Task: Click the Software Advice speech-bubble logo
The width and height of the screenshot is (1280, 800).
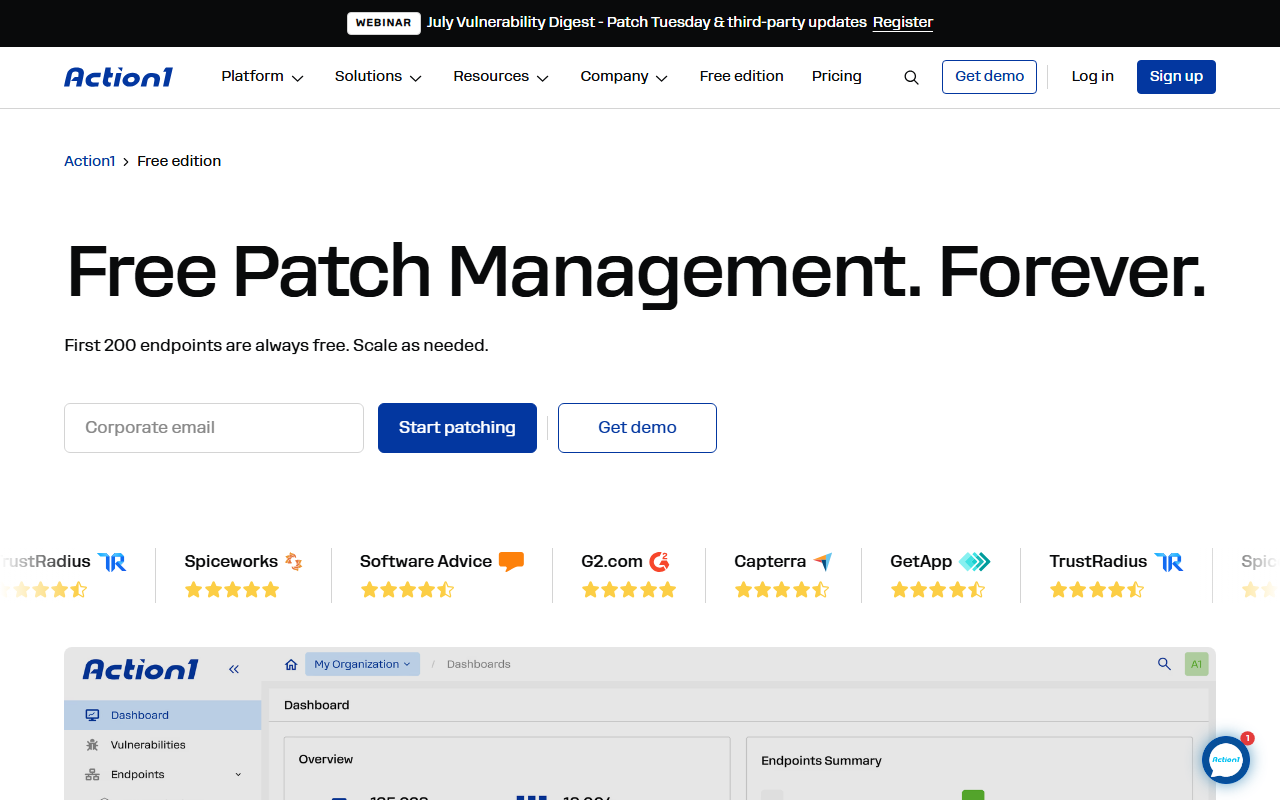Action: [x=511, y=562]
